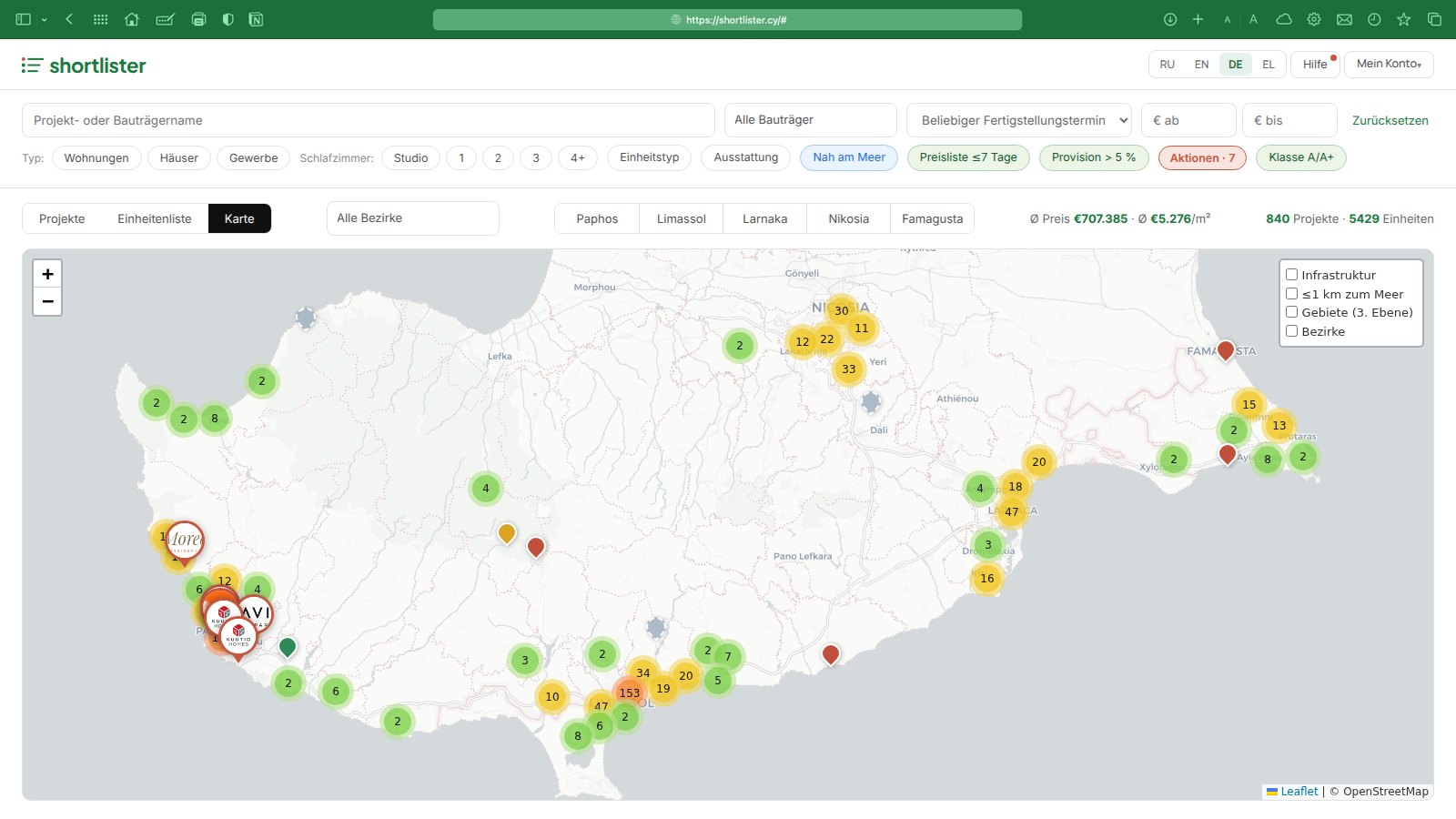
Task: Toggle the Wohnungen type filter
Action: coord(96,158)
